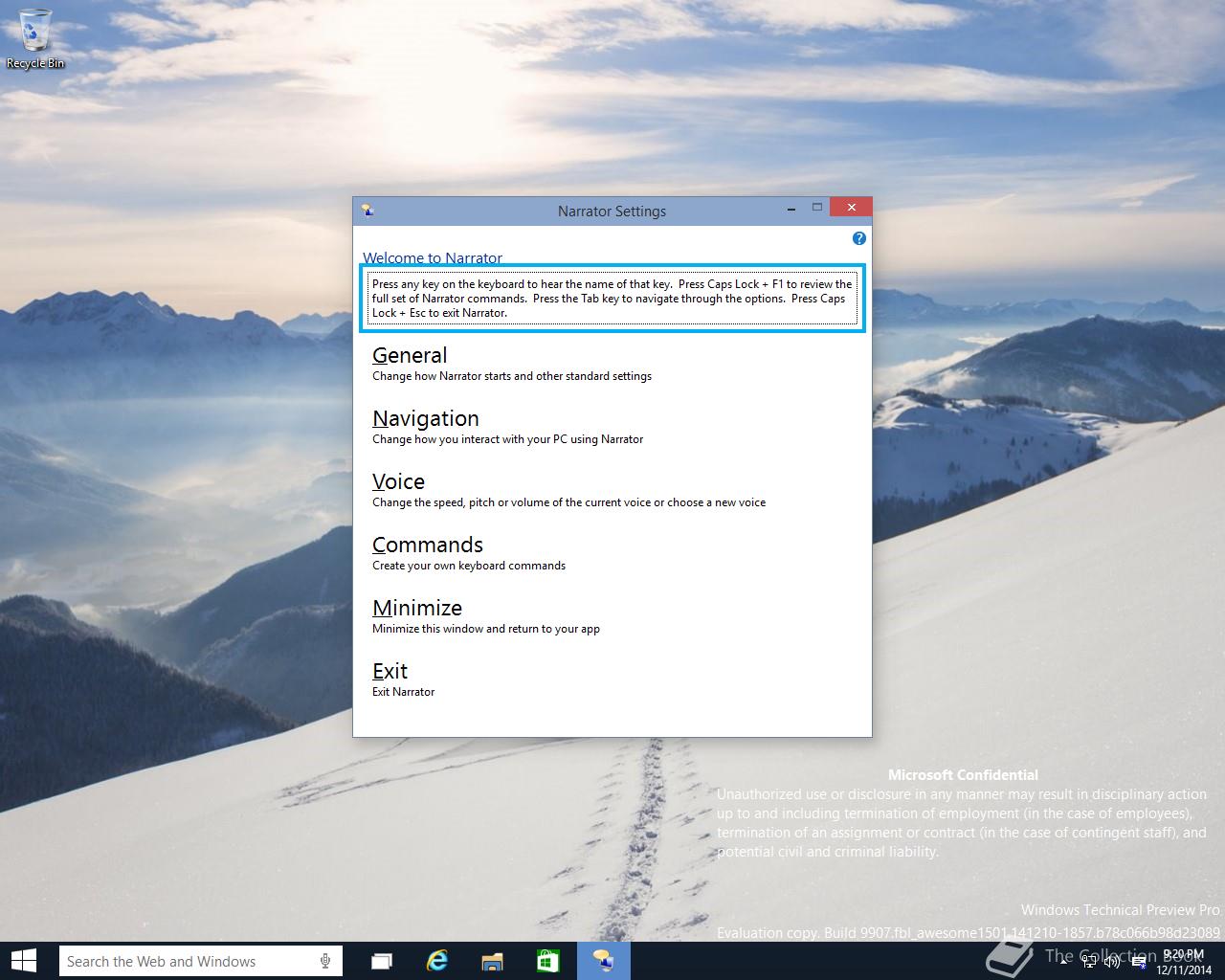The width and height of the screenshot is (1225, 980).
Task: Open Navigation settings in Narrator
Action: (426, 418)
